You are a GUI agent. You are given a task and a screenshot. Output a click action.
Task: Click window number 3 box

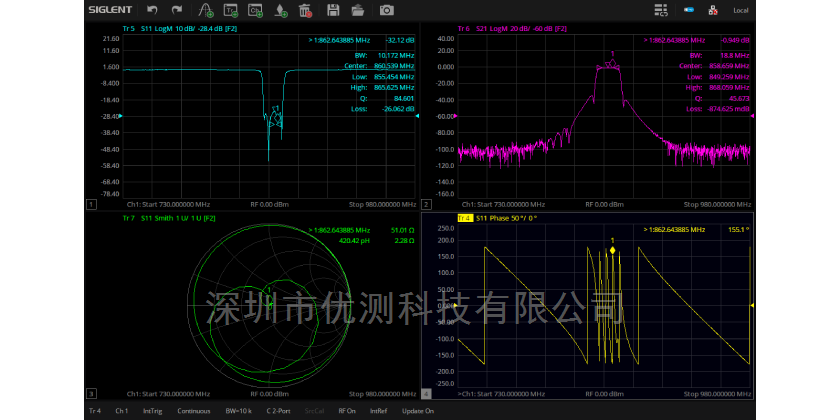pyautogui.click(x=91, y=394)
